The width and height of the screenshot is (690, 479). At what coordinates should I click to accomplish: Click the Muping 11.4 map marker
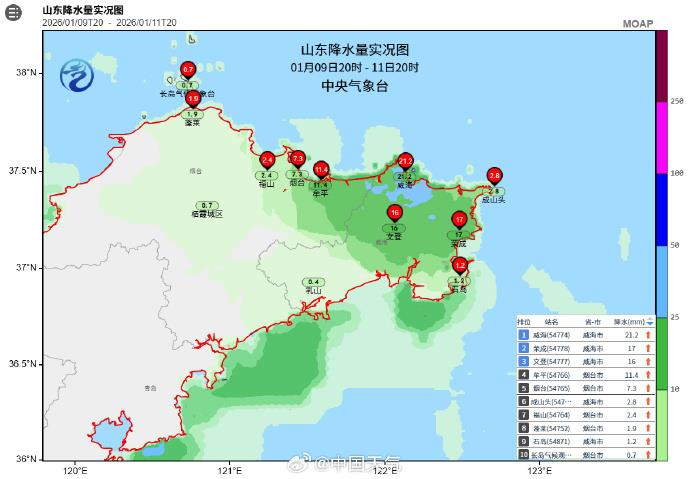pyautogui.click(x=321, y=170)
